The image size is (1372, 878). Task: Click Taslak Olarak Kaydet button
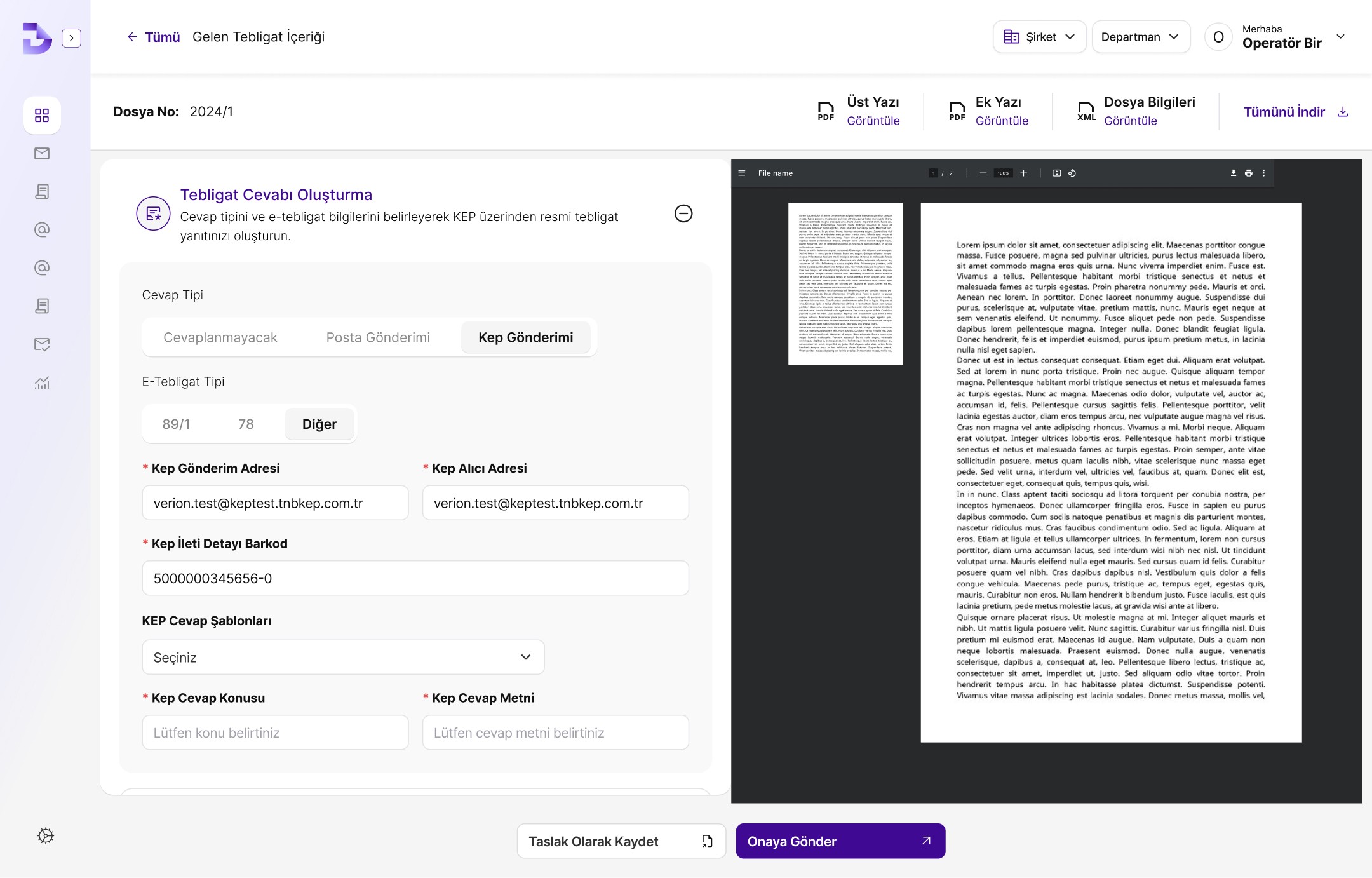pyautogui.click(x=621, y=841)
